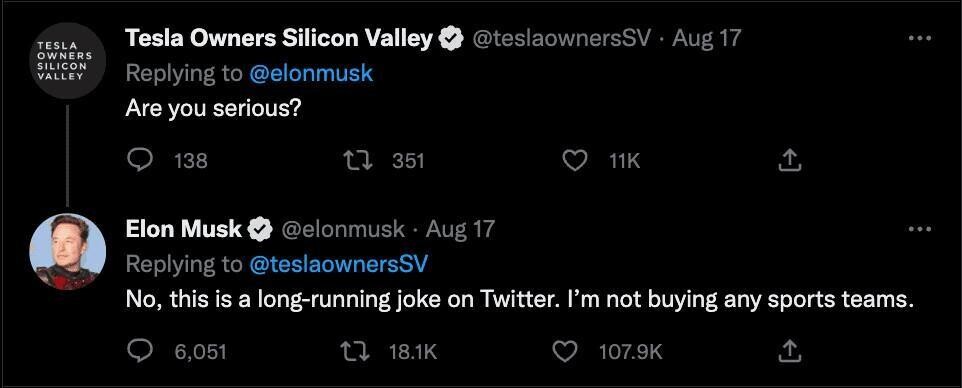
Task: Share the "Are you serious?" tweet
Action: coord(790,161)
